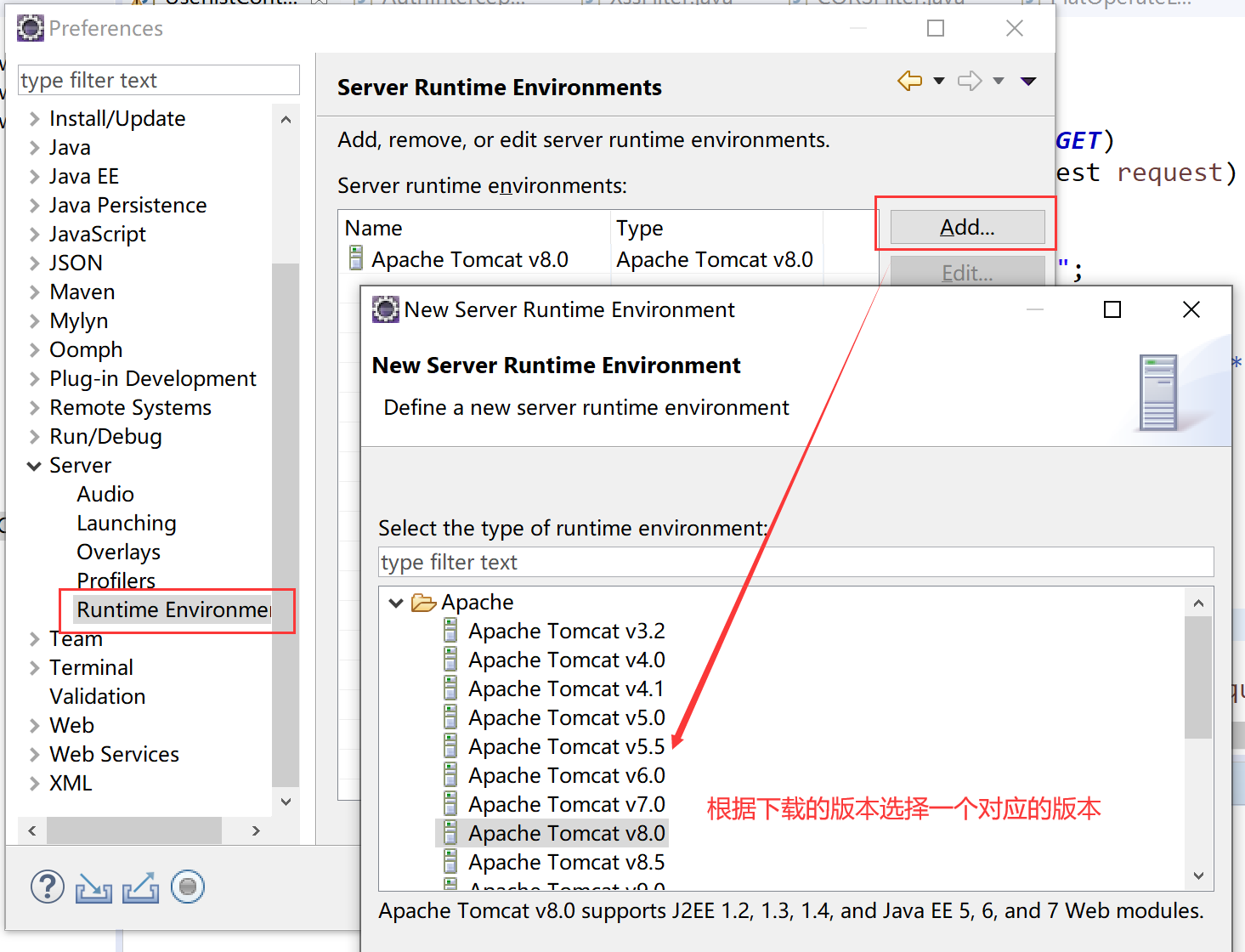The image size is (1245, 952).
Task: Open the Audio server preference page
Action: pos(105,494)
